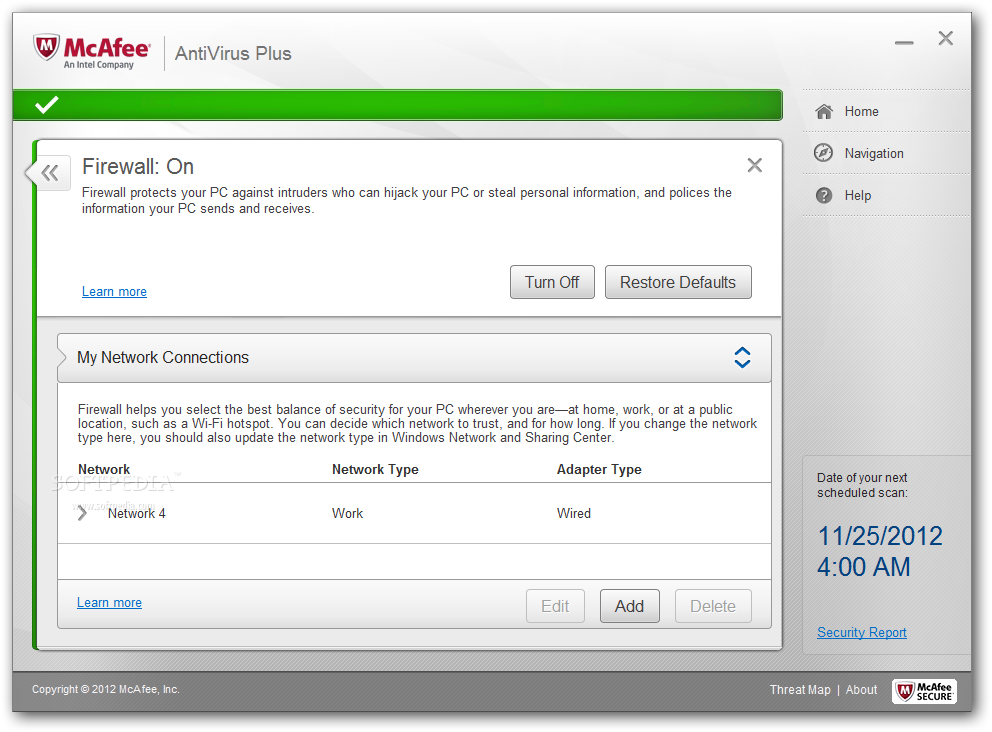Screen dimensions: 992x732
Task: Close the Firewall panel with the X
Action: tap(754, 165)
